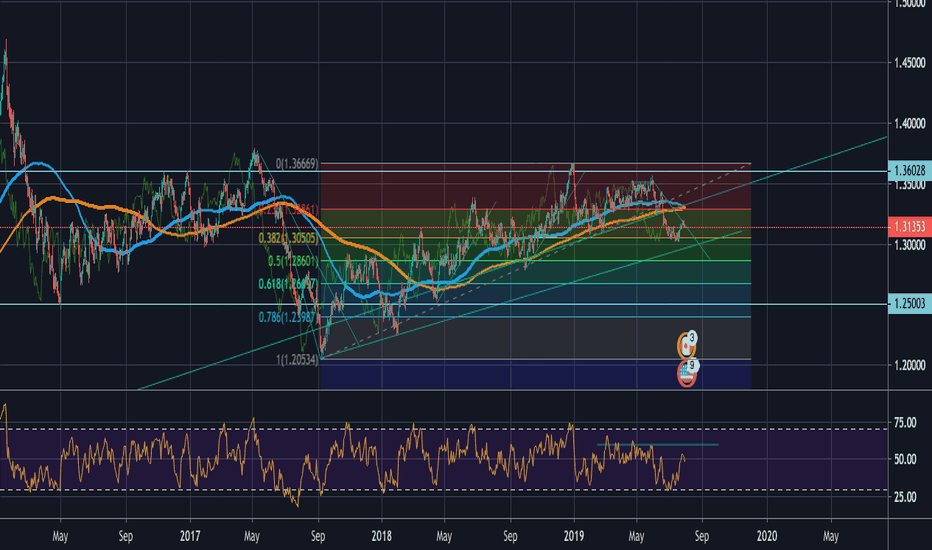Viewport: 932px width, 550px height.
Task: Select the Fibonacci 0(1.36669) level label
Action: 297,164
